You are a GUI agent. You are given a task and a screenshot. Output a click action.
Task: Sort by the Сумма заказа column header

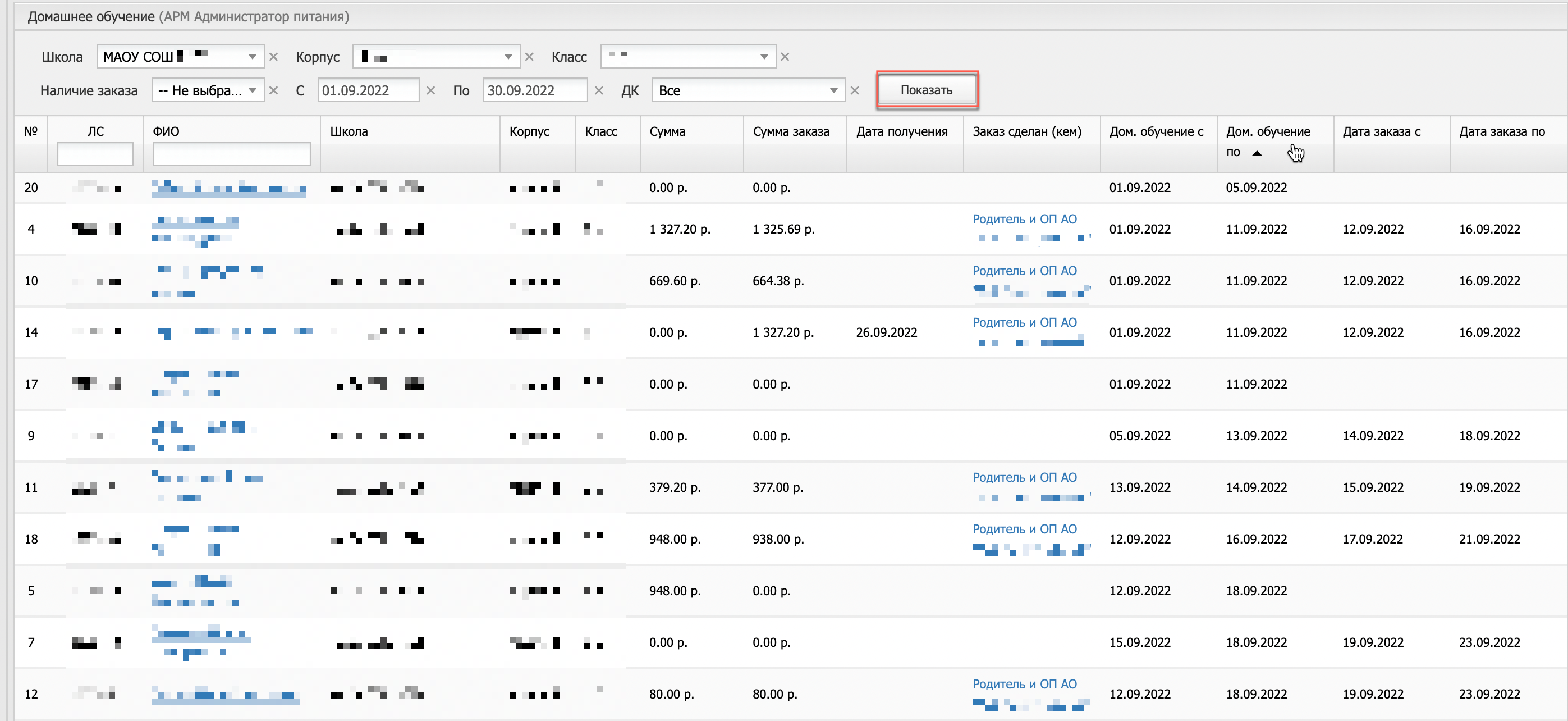(791, 131)
